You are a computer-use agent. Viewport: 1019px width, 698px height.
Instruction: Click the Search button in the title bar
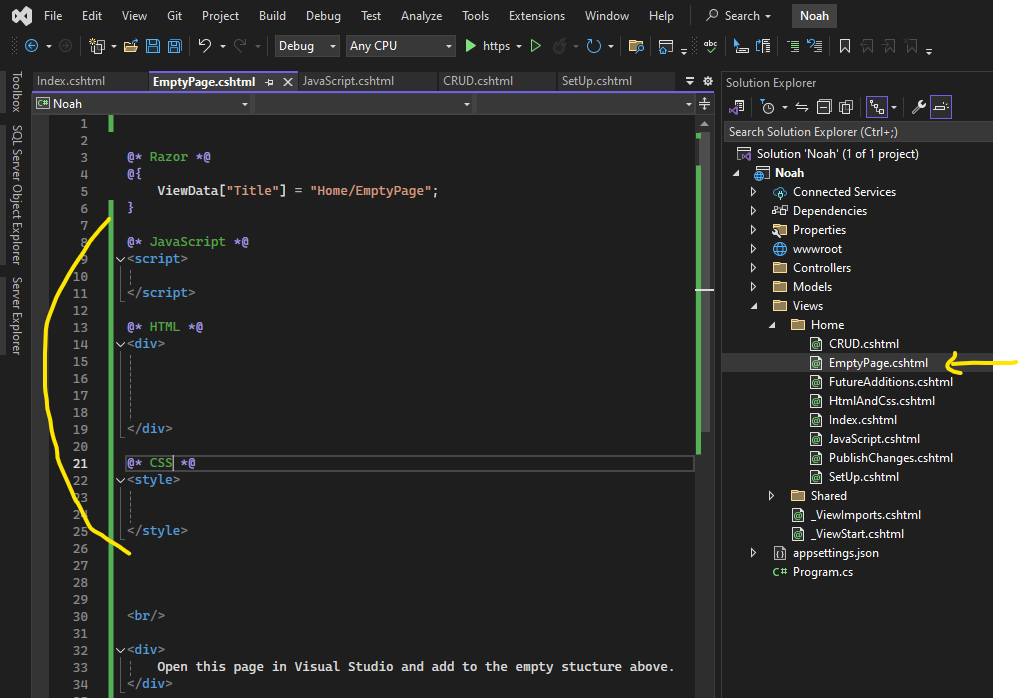click(739, 16)
